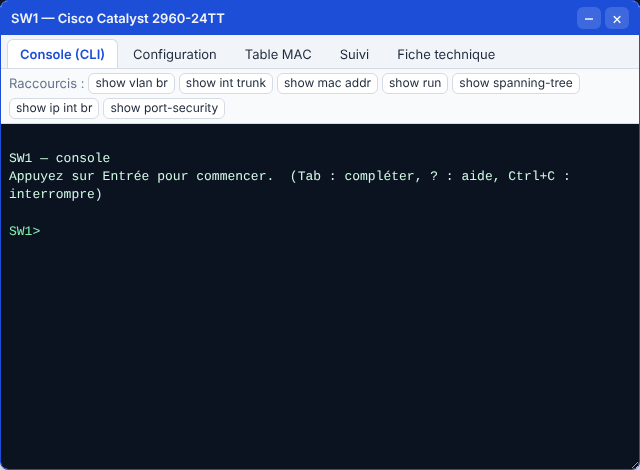
Task: Open the Table MAC tab
Action: tap(278, 54)
